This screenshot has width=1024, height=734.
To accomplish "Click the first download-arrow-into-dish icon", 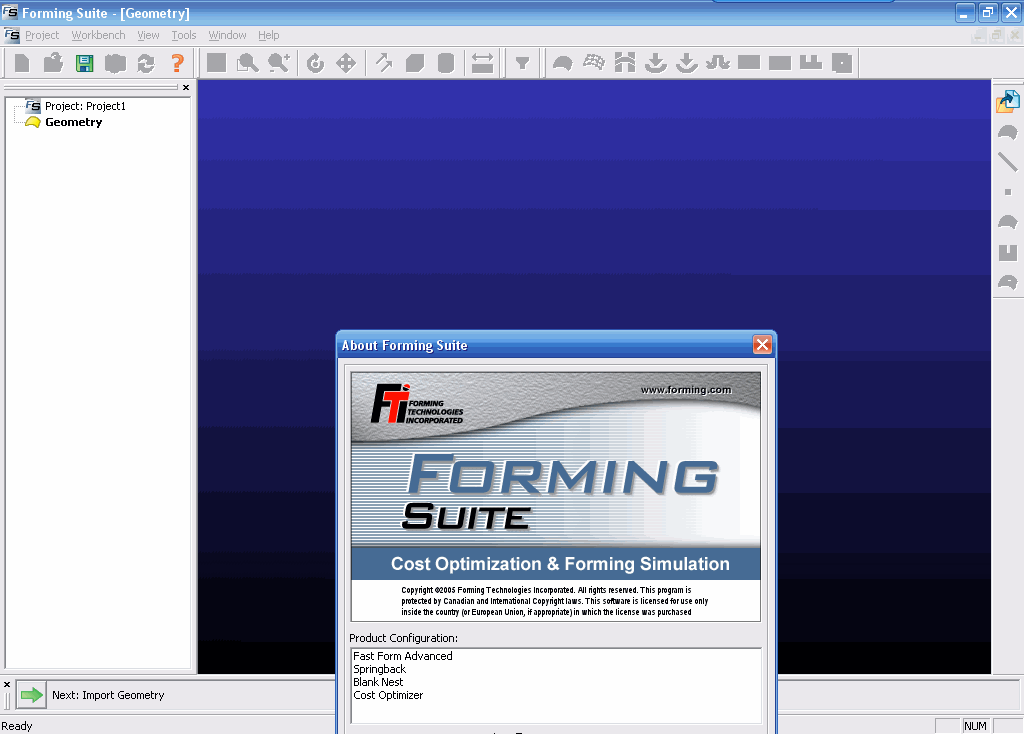I will (x=656, y=63).
